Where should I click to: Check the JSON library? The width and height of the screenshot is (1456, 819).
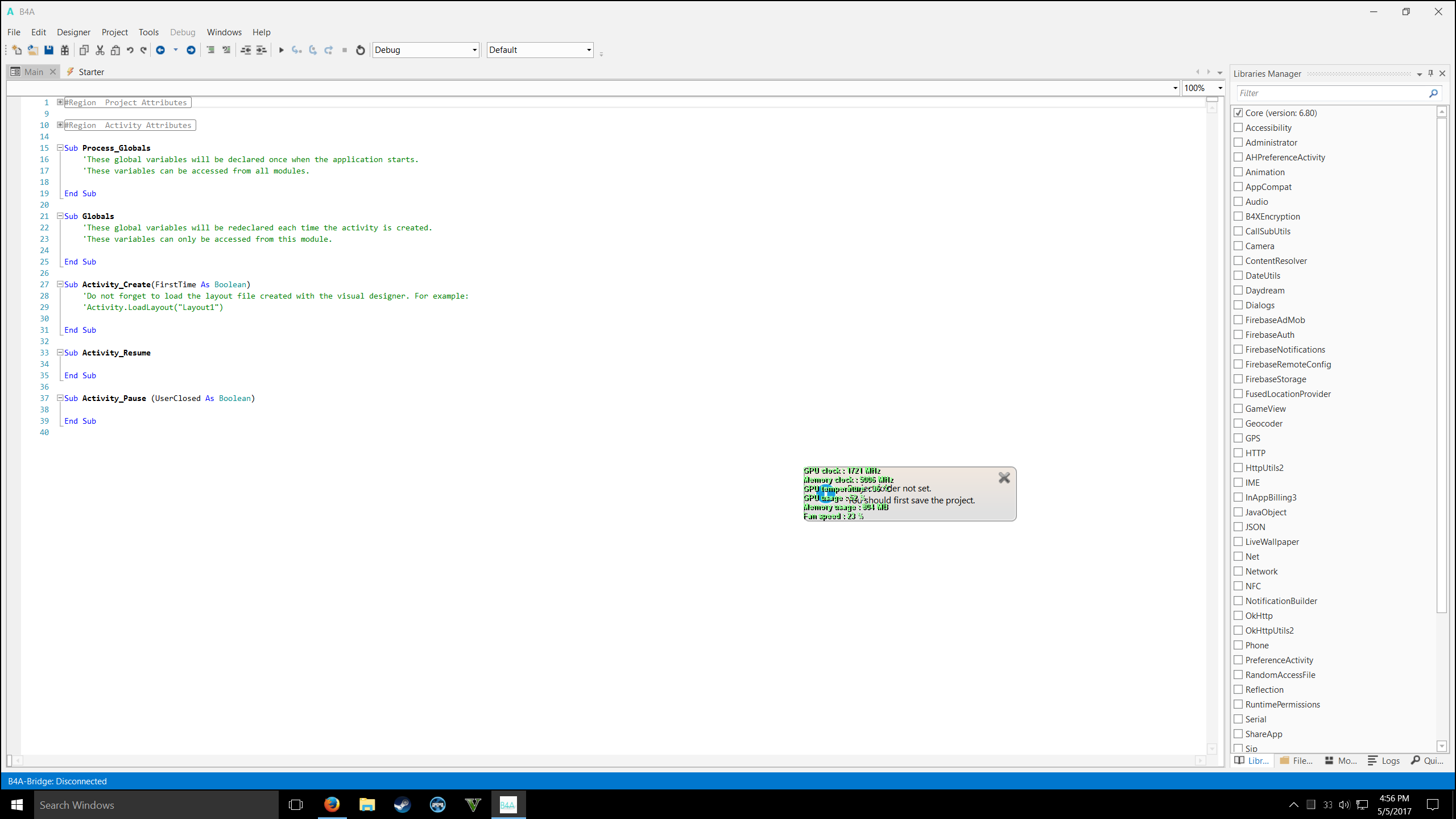point(1238,527)
